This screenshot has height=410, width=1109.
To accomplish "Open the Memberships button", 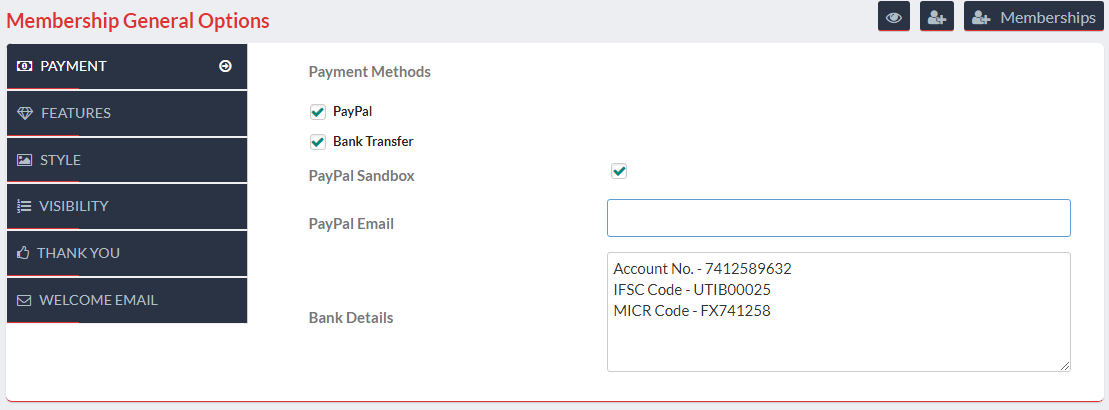I will pos(1033,17).
